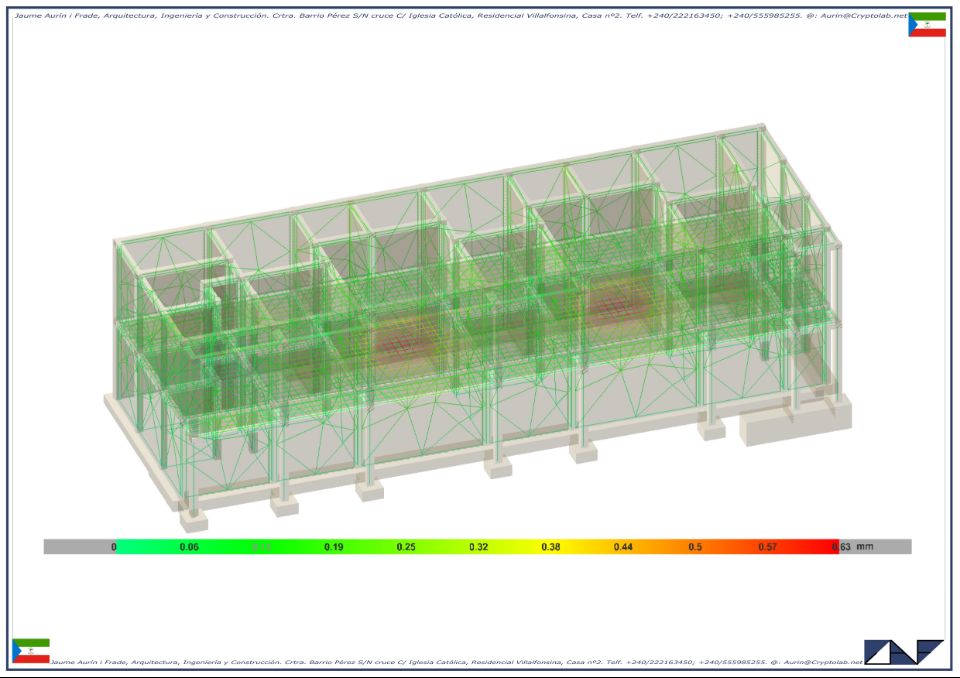Click the blue and white logo at bottom-right
The image size is (960, 678).
click(904, 651)
